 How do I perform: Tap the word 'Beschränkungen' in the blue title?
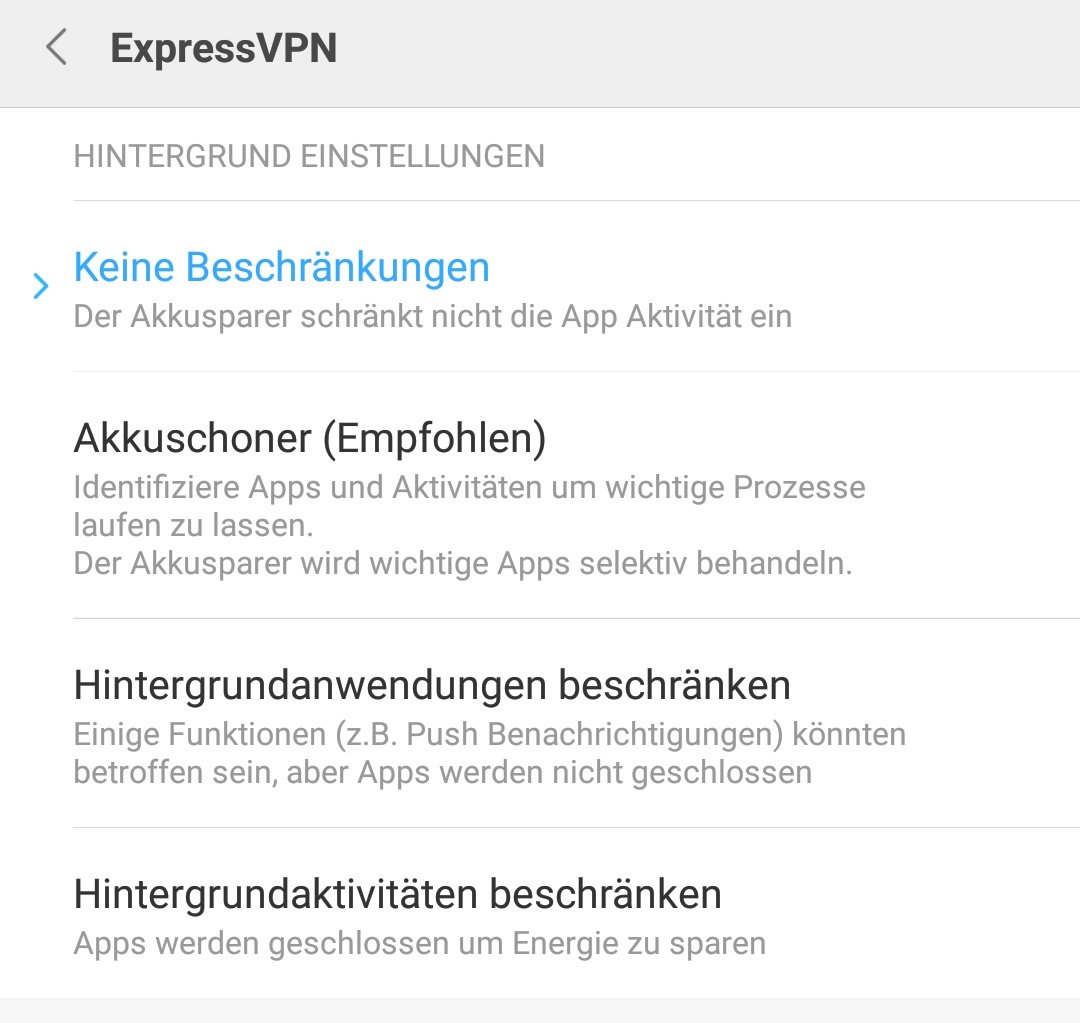point(338,267)
